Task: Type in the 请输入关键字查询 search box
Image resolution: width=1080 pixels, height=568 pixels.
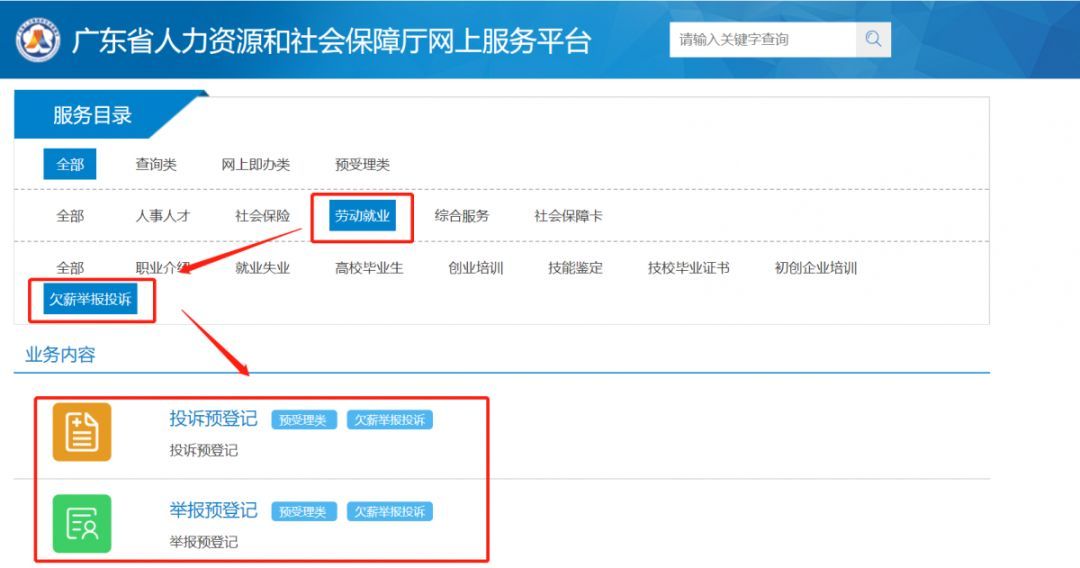Action: (762, 40)
